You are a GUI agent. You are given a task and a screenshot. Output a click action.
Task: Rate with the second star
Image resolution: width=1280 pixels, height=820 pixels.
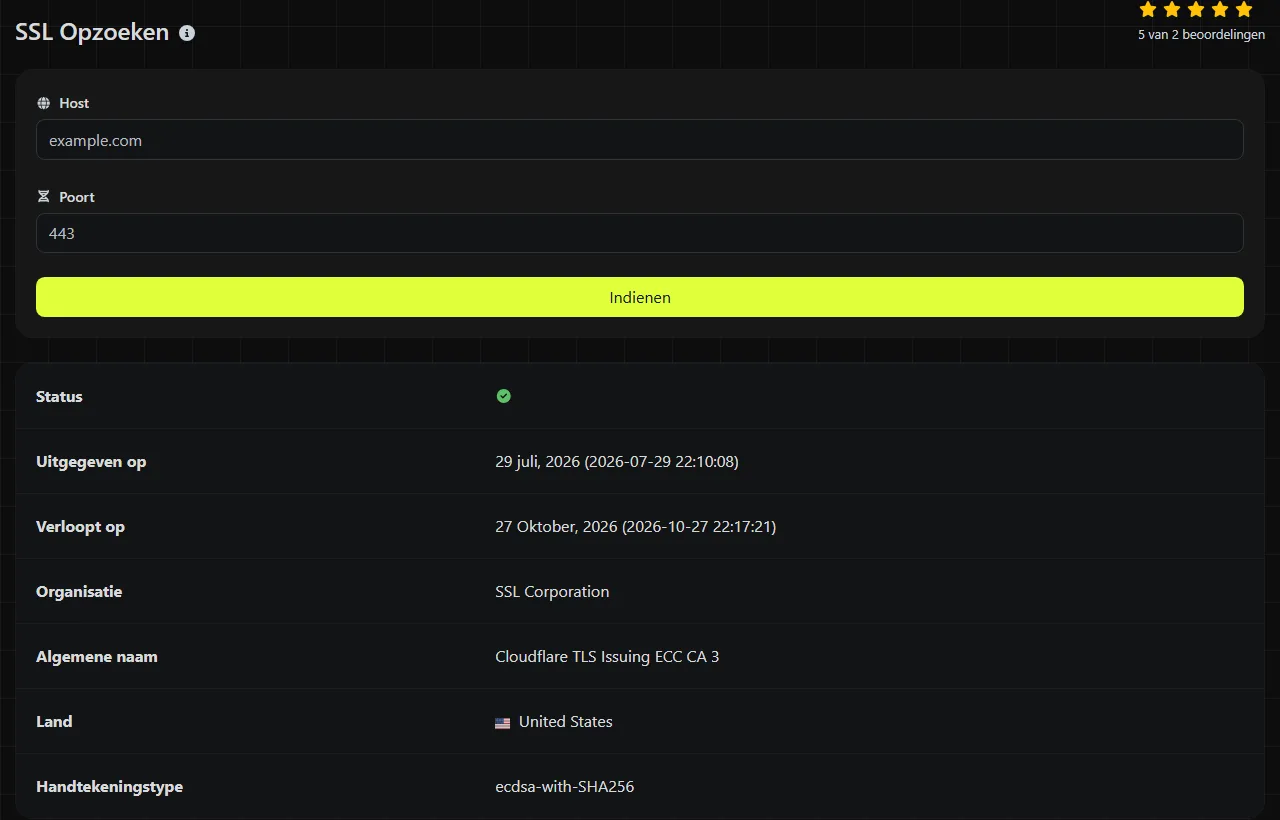[1172, 9]
